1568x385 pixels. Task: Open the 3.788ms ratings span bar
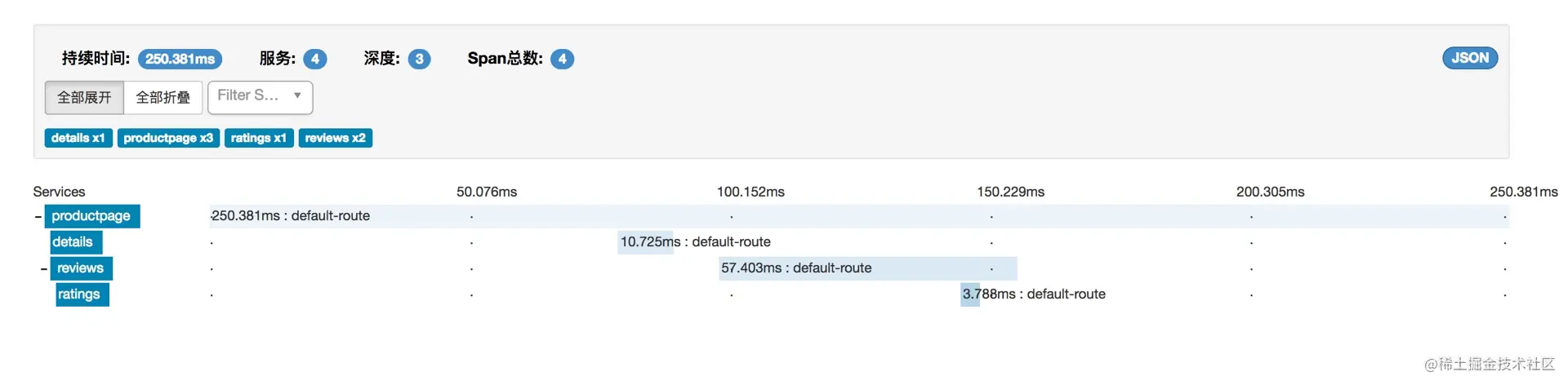(x=970, y=294)
